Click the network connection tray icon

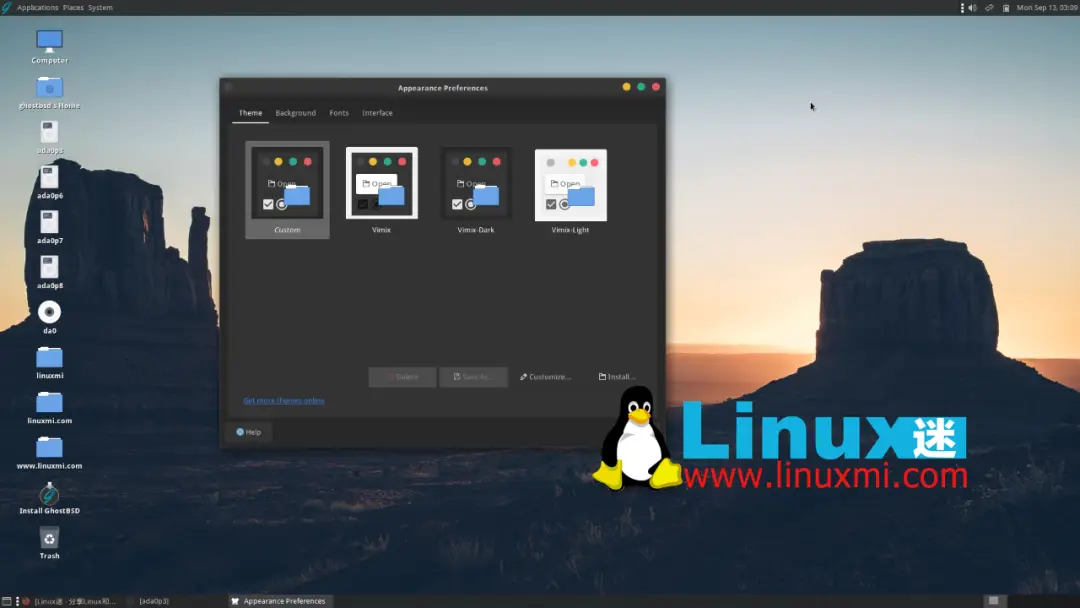989,8
